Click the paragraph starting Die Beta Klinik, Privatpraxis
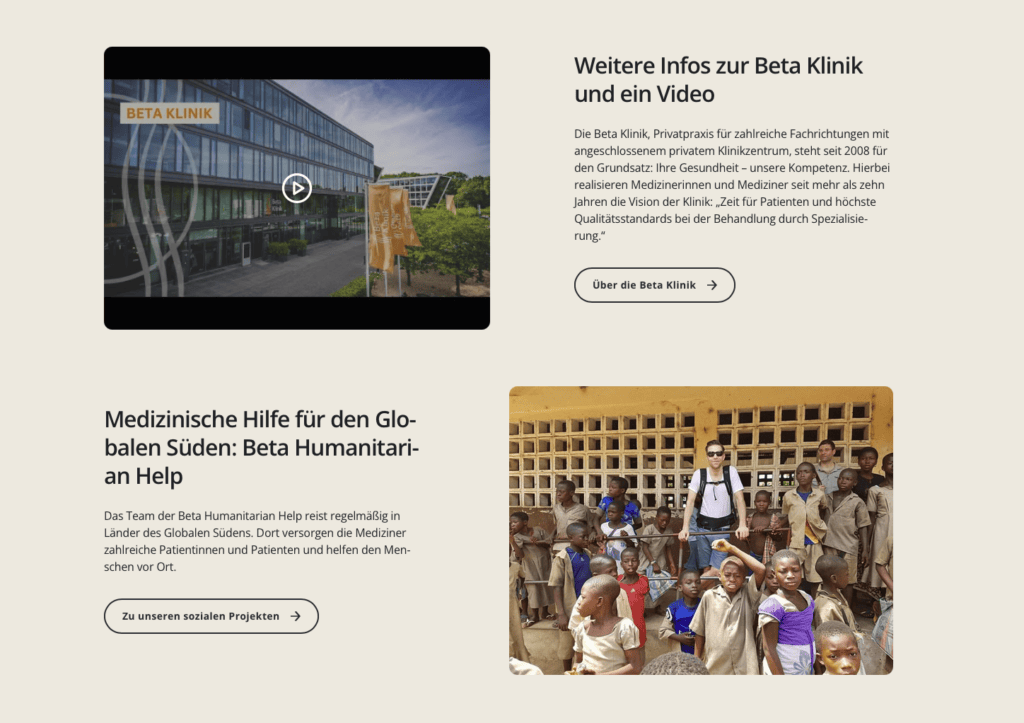Screen dimensions: 1024x723 pos(732,185)
